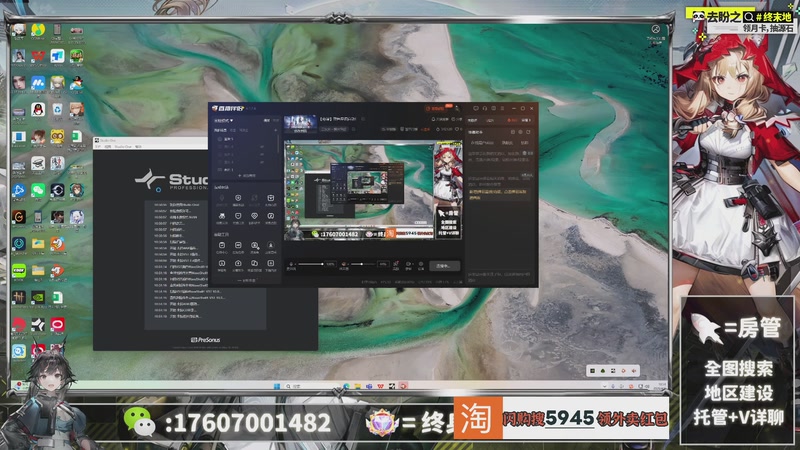Image resolution: width=800 pixels, height=450 pixels.
Task: Click the add source button under the source list
Action: 246,176
